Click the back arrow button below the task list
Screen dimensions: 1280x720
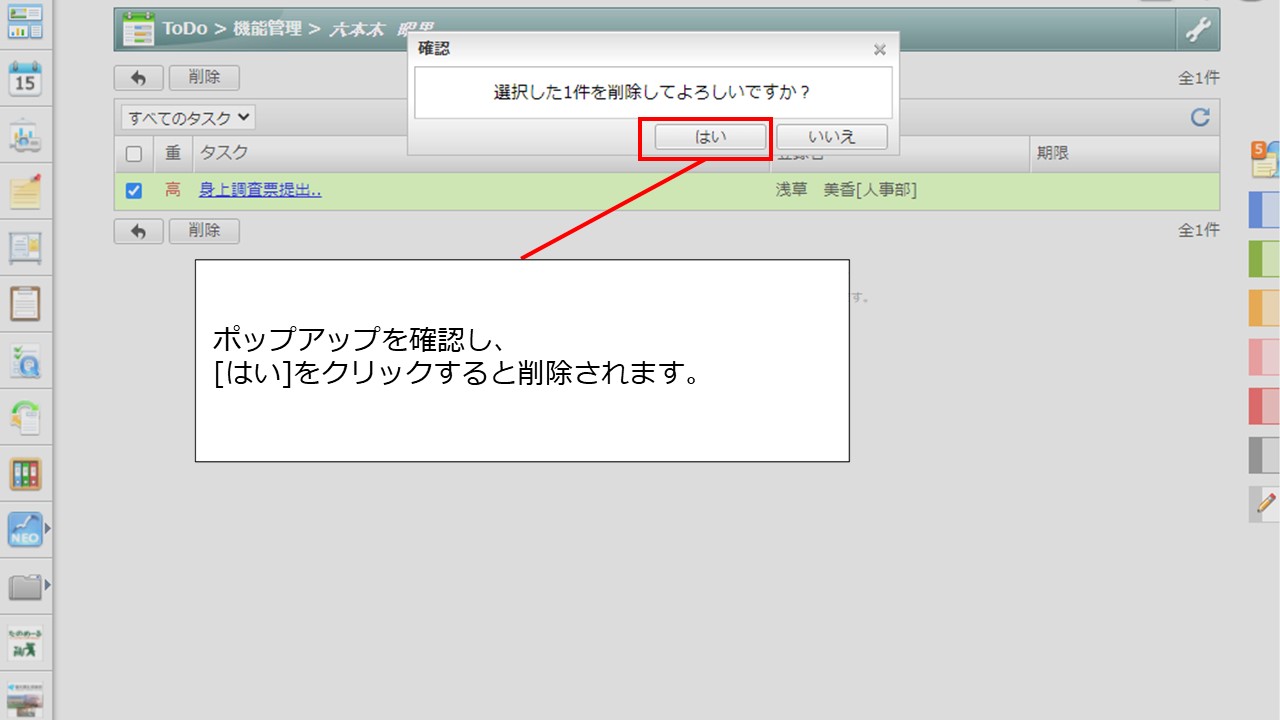coord(139,231)
